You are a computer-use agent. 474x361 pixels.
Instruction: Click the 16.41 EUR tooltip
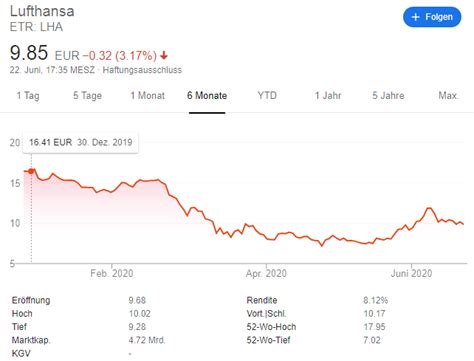80,143
